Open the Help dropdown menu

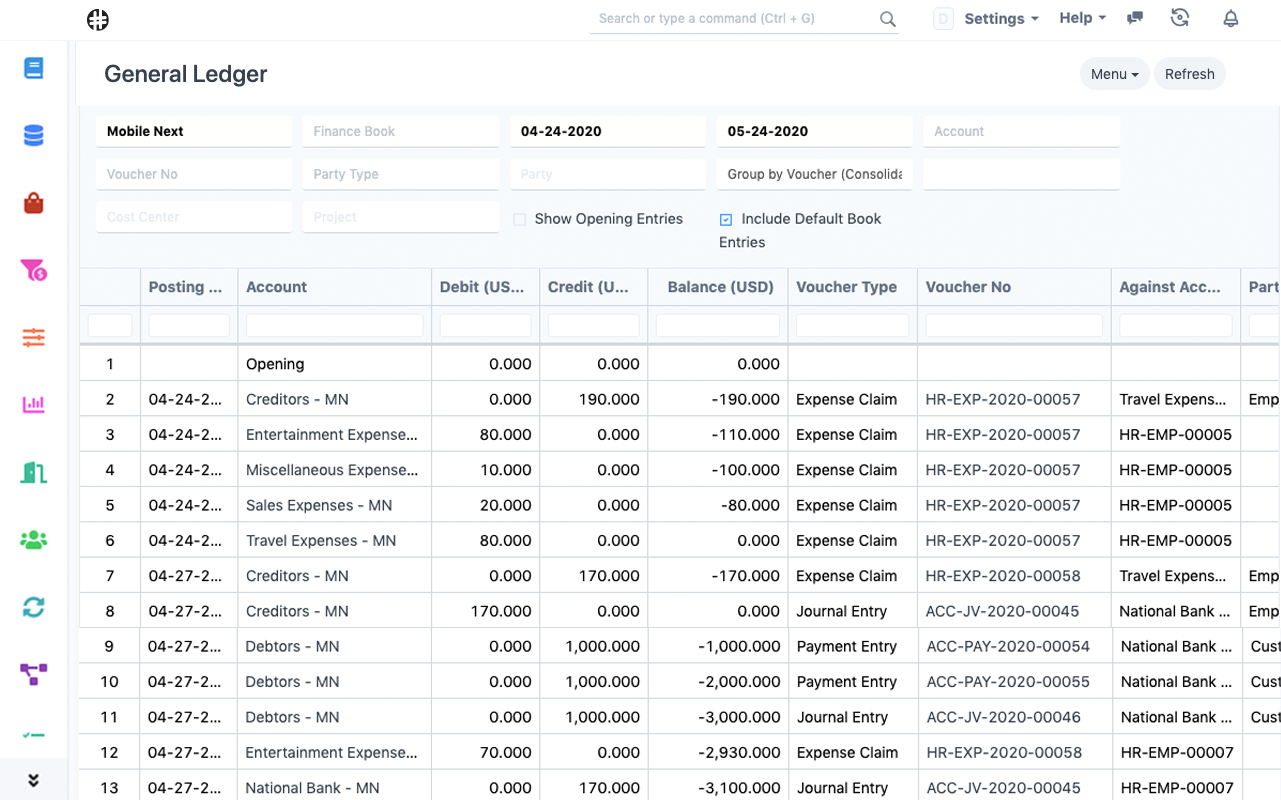click(1082, 18)
